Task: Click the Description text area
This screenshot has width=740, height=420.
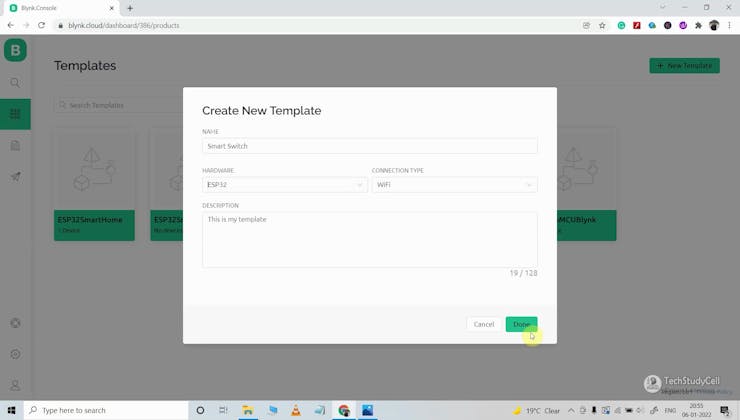Action: tap(370, 240)
